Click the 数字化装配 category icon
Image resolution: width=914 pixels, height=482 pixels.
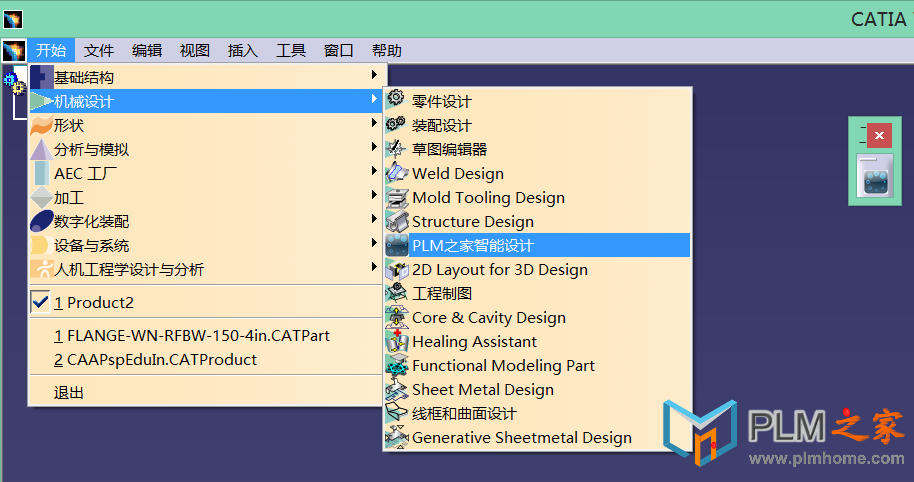tap(41, 221)
